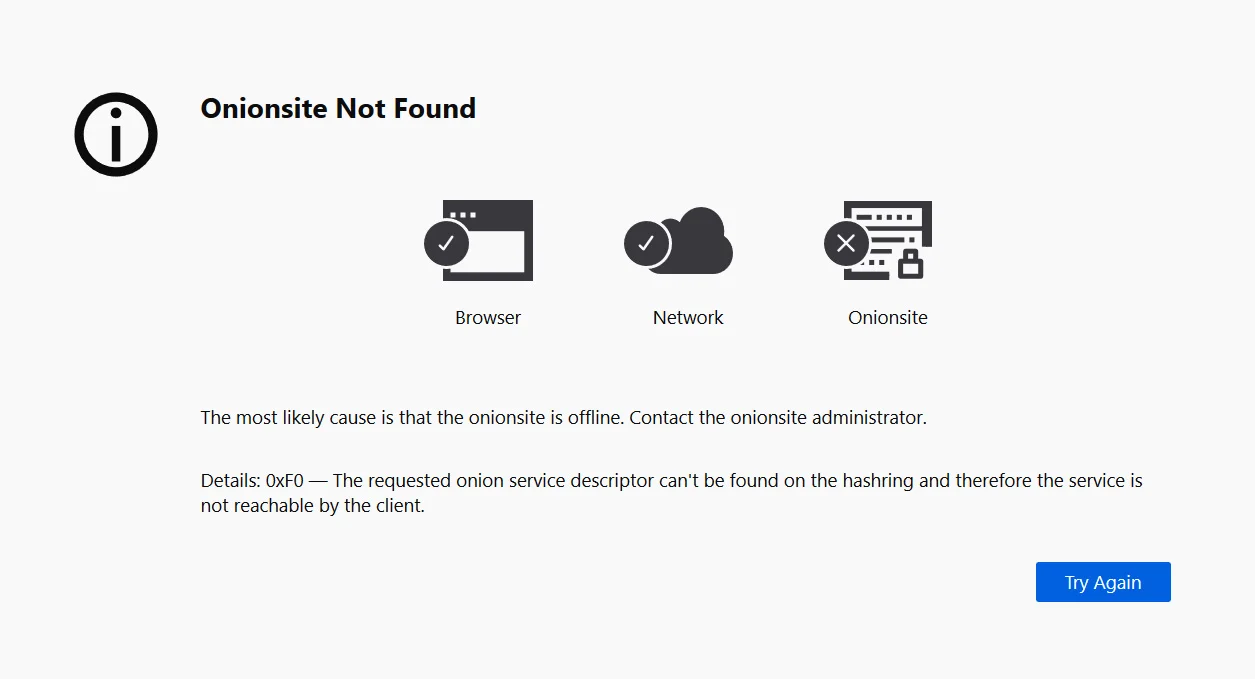The height and width of the screenshot is (679, 1255).
Task: Click the checkmark badge on Browser icon
Action: click(x=447, y=243)
